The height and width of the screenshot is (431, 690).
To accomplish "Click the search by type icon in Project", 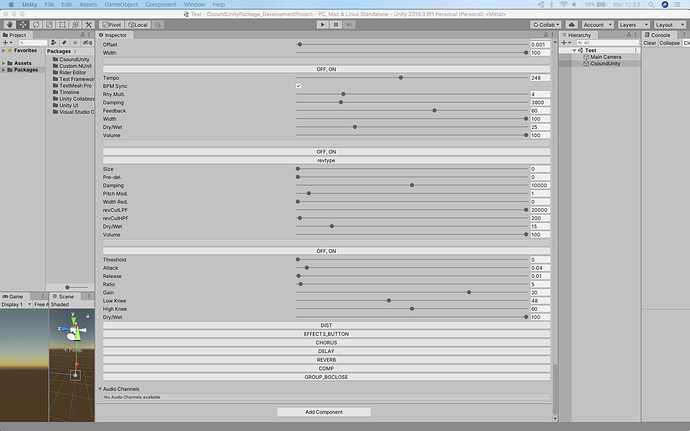I will [x=54, y=43].
